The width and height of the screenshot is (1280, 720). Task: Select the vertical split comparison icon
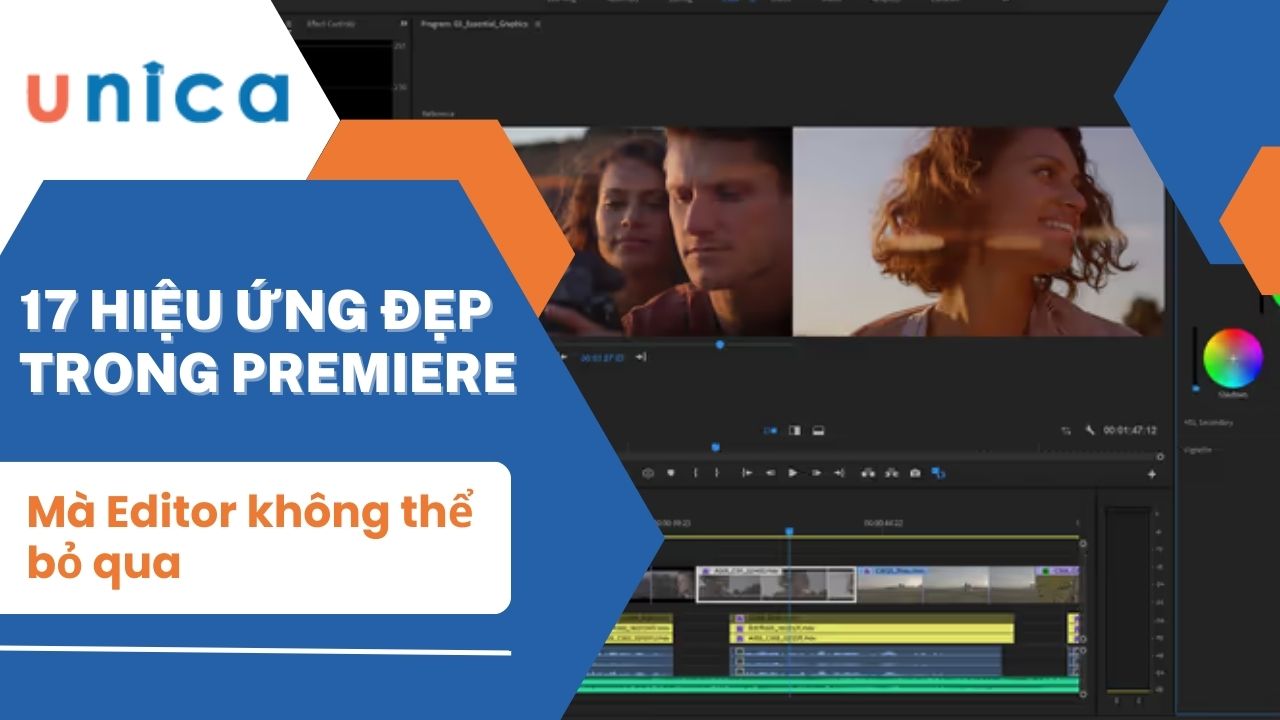pos(795,430)
